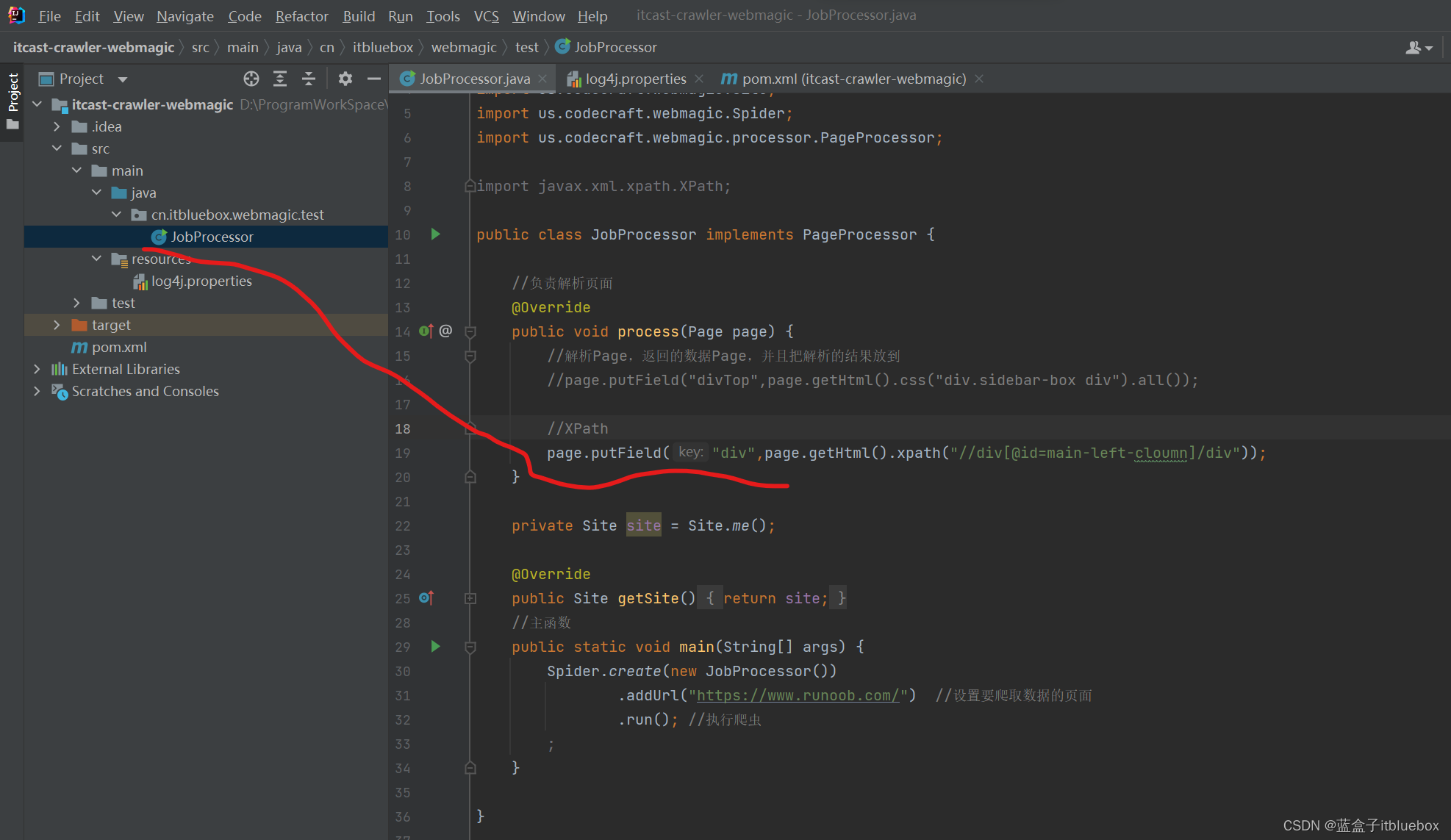Viewport: 1451px width, 840px height.
Task: Click webmagic breadcrumb in navigation bar
Action: (x=464, y=47)
